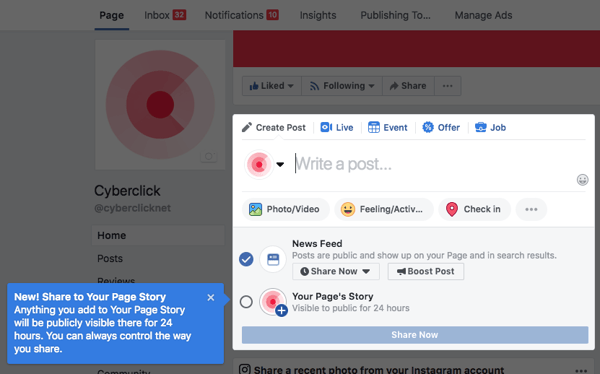Create an Offer from the composer
The image size is (600, 374).
tap(441, 127)
